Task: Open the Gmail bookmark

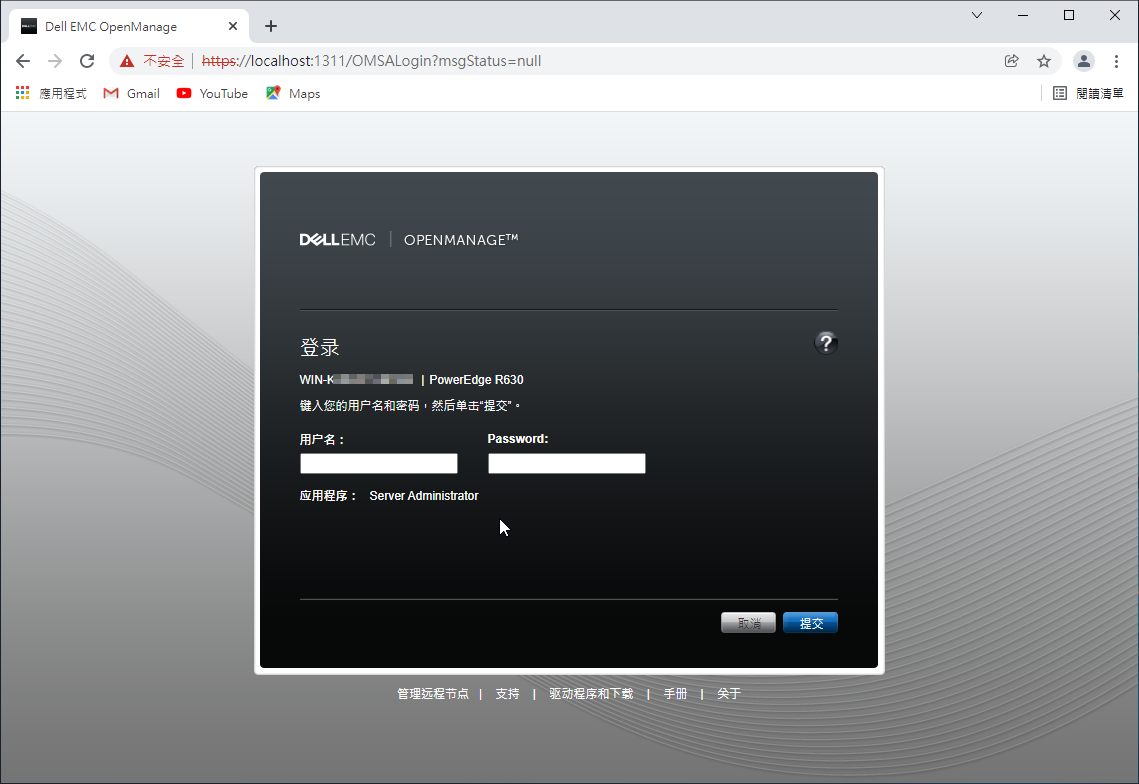Action: pyautogui.click(x=131, y=94)
